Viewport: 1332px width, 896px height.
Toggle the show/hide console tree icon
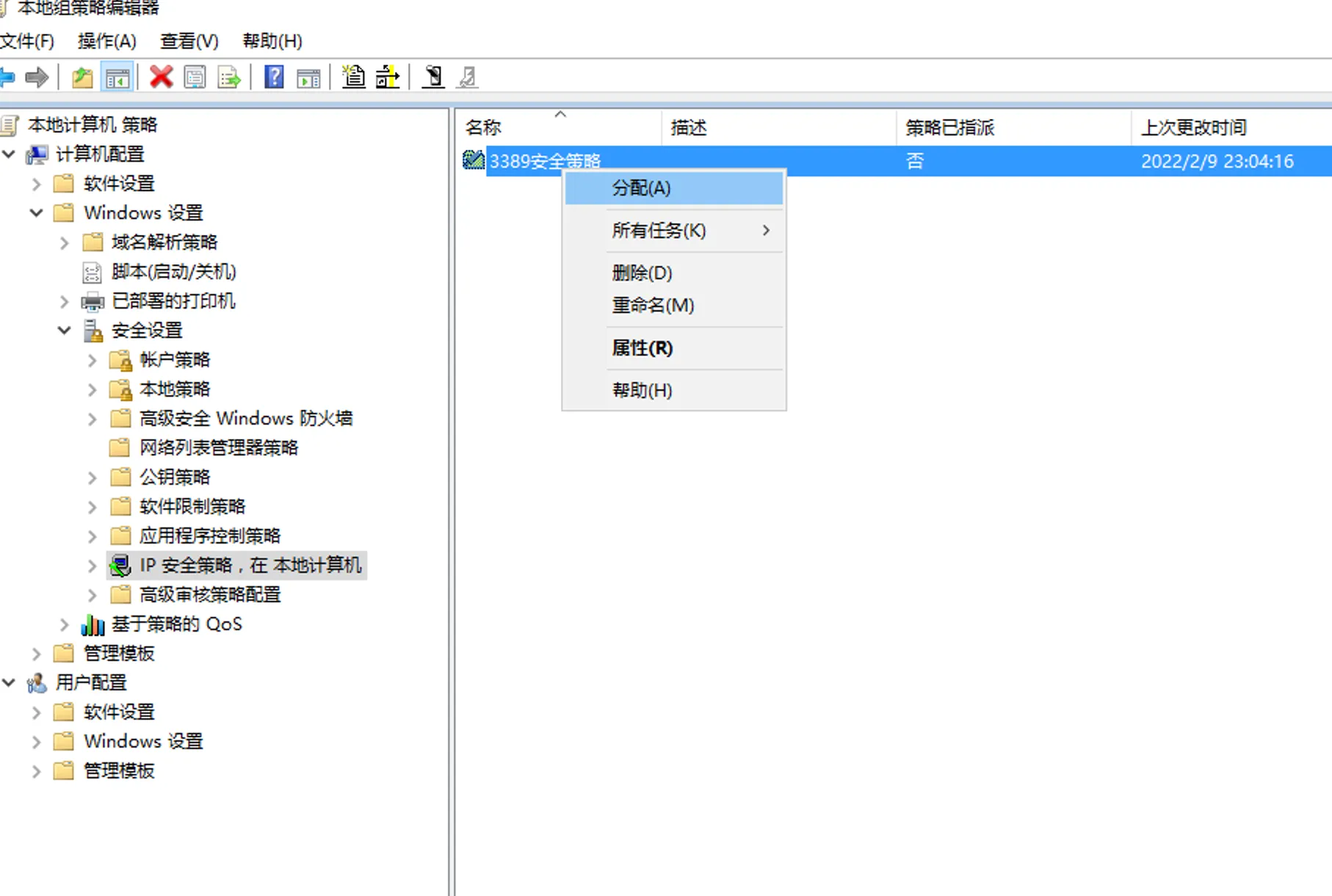(x=117, y=77)
